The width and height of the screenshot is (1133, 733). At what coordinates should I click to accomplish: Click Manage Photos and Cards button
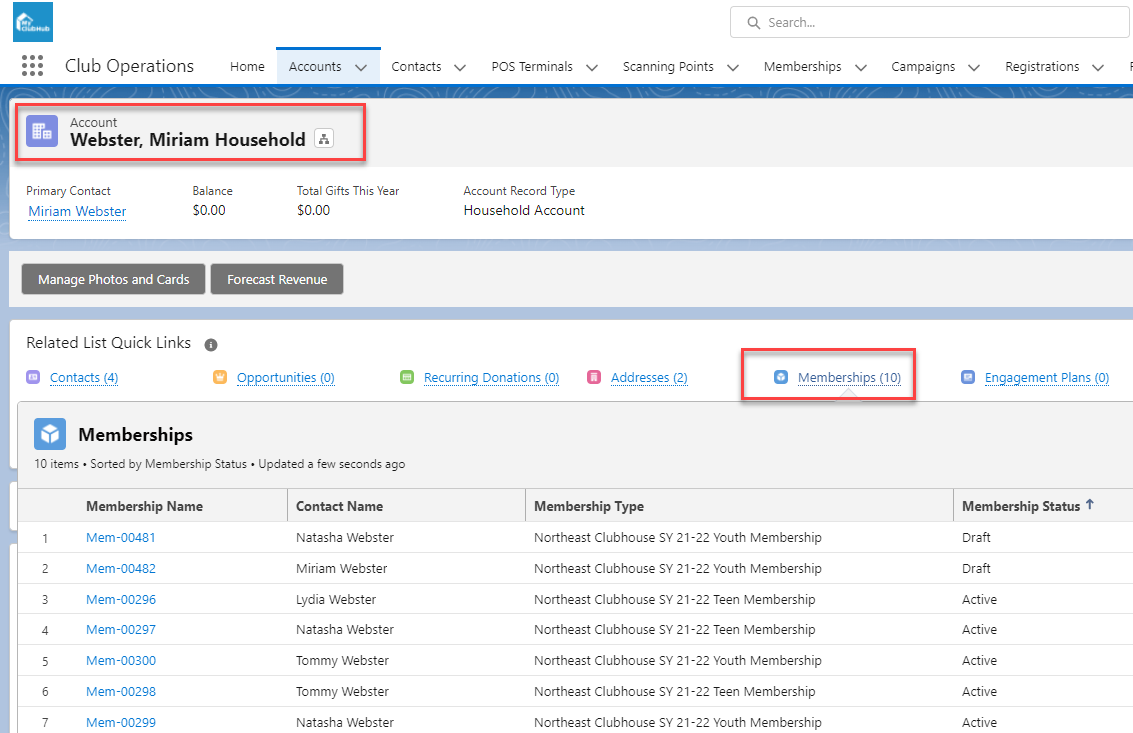pyautogui.click(x=113, y=280)
